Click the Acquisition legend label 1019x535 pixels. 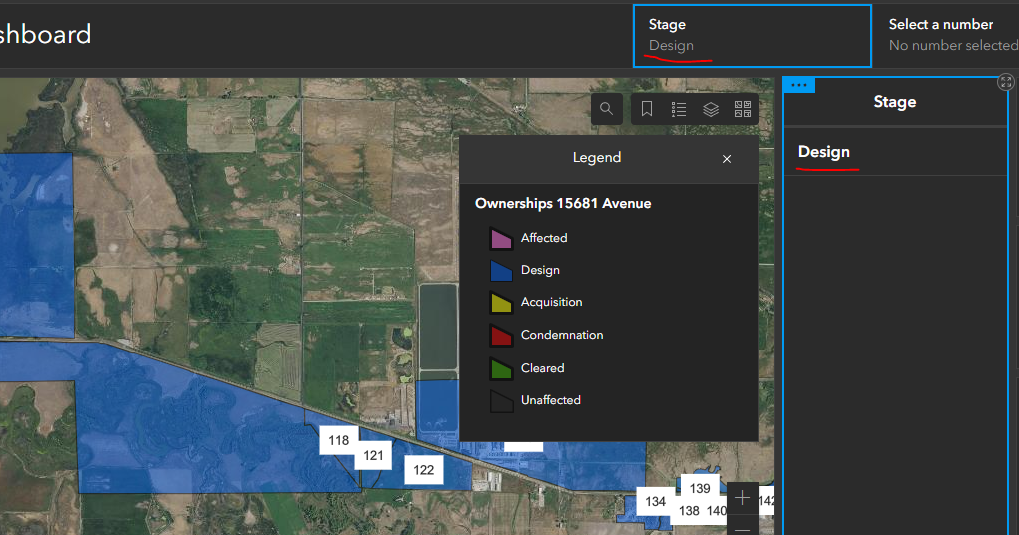coord(552,302)
